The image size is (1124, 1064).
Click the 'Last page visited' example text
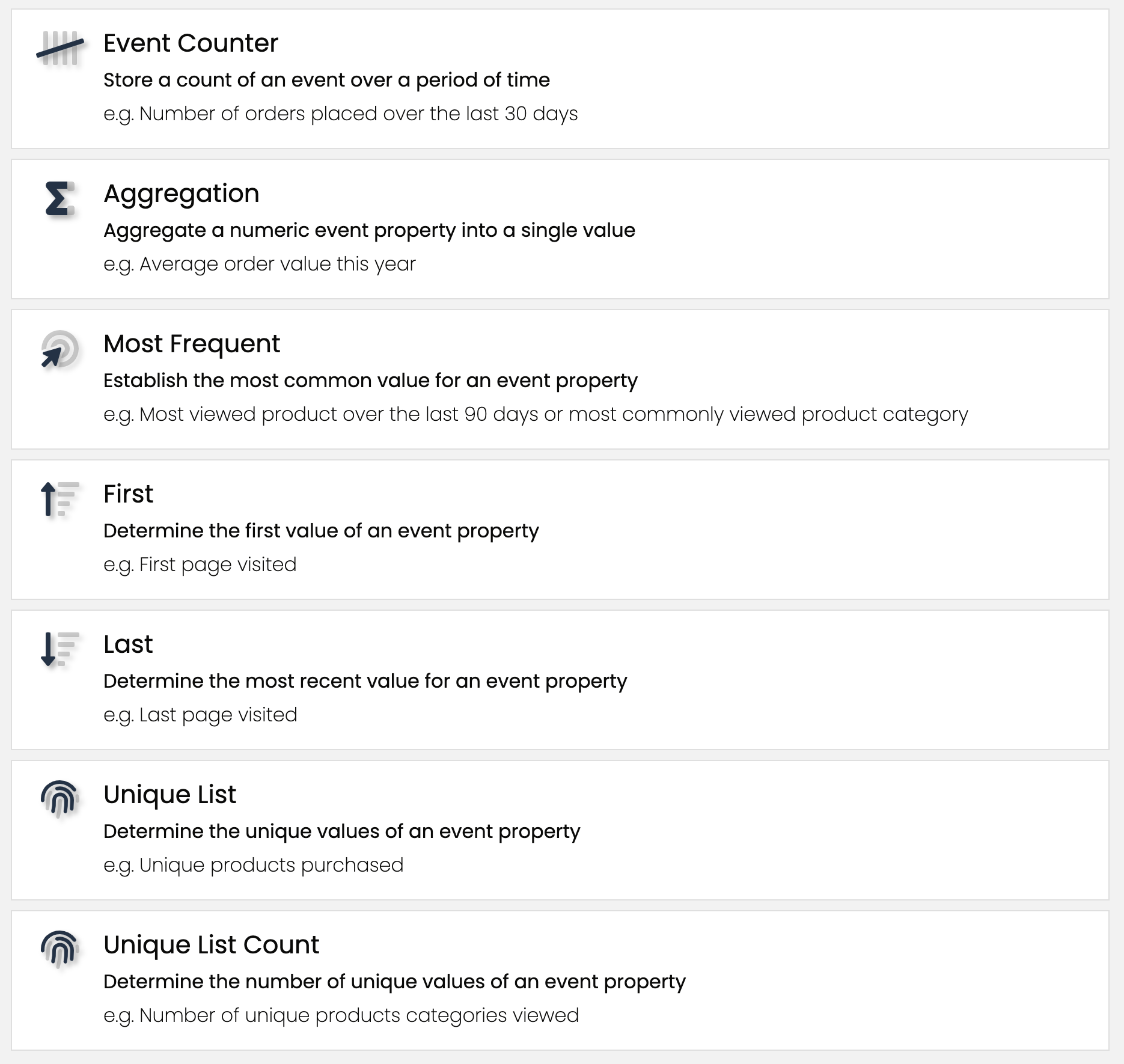tap(200, 715)
